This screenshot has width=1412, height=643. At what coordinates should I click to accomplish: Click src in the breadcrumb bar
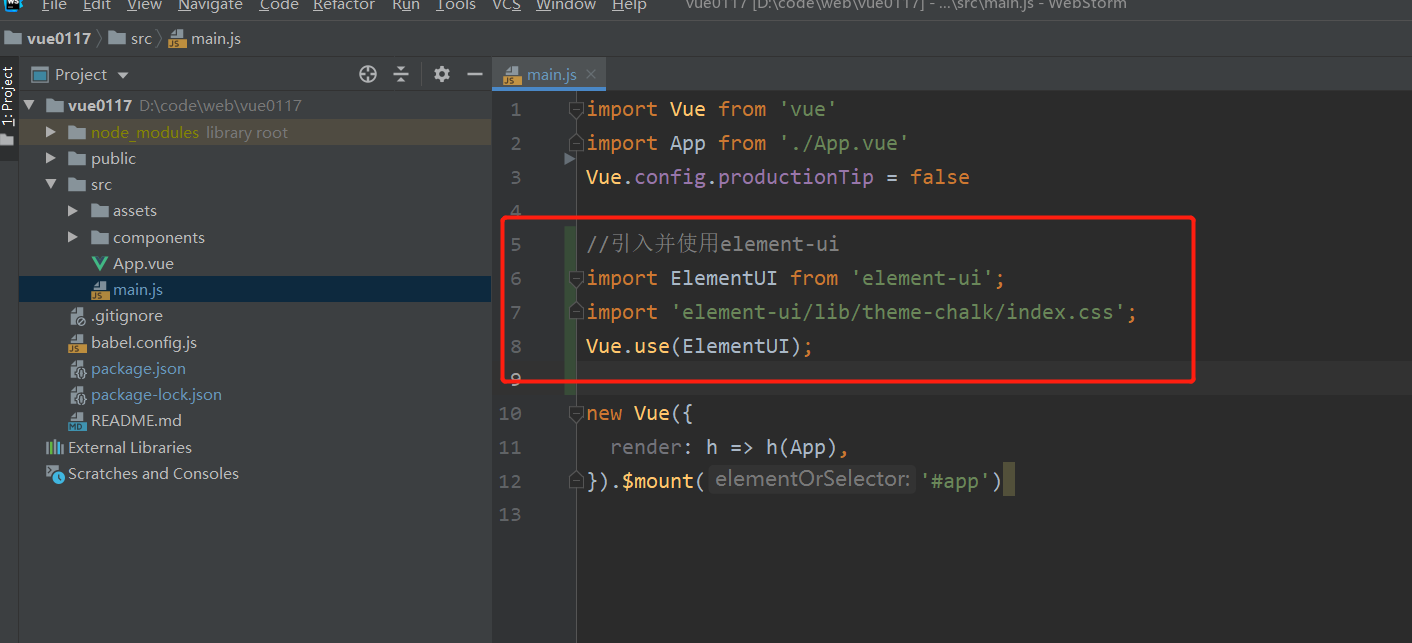click(141, 39)
